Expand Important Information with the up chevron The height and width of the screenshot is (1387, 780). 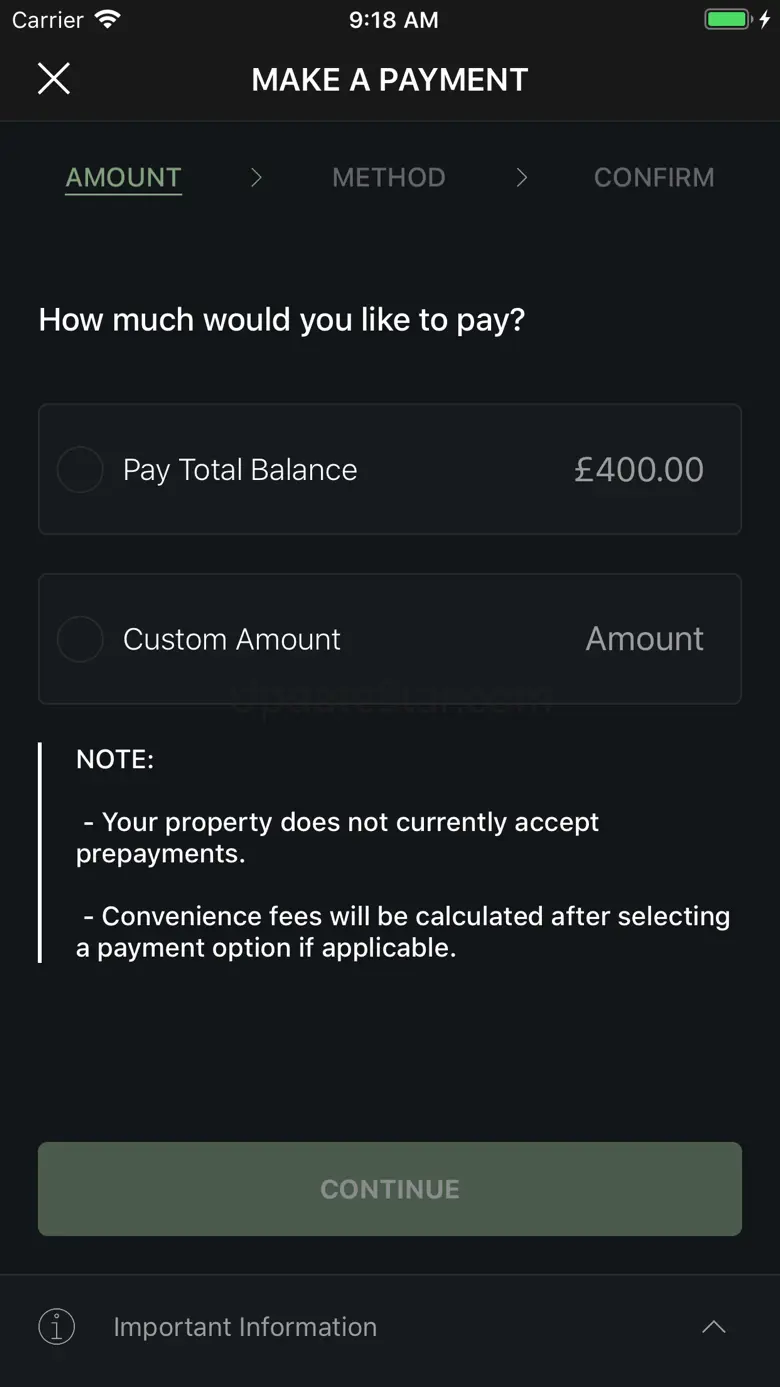tap(713, 1327)
